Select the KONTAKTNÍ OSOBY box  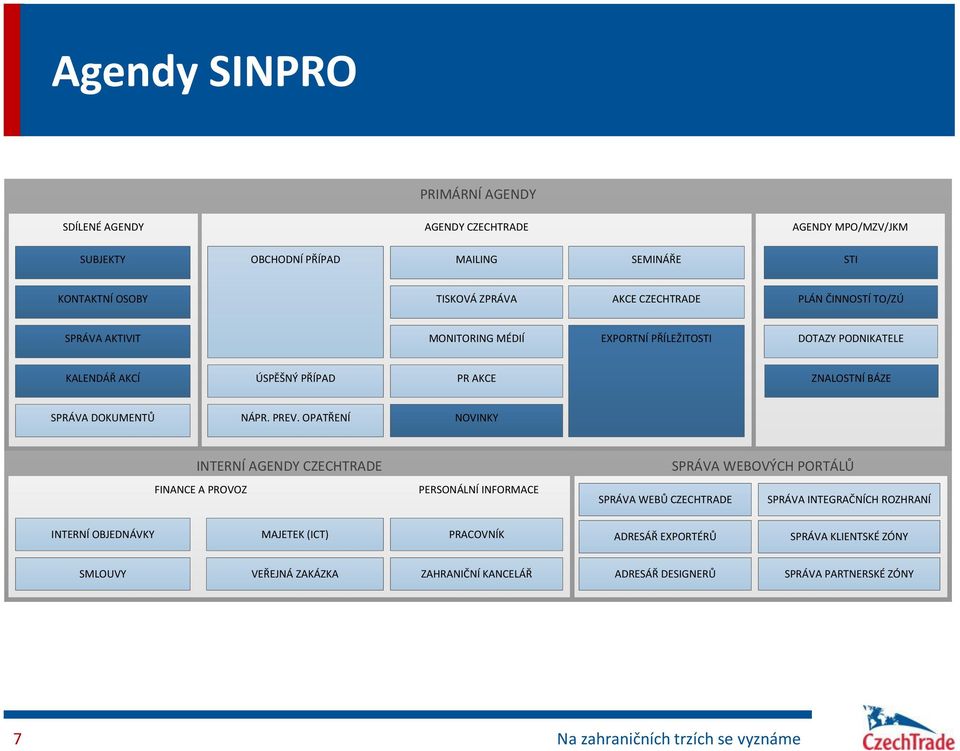tap(103, 301)
